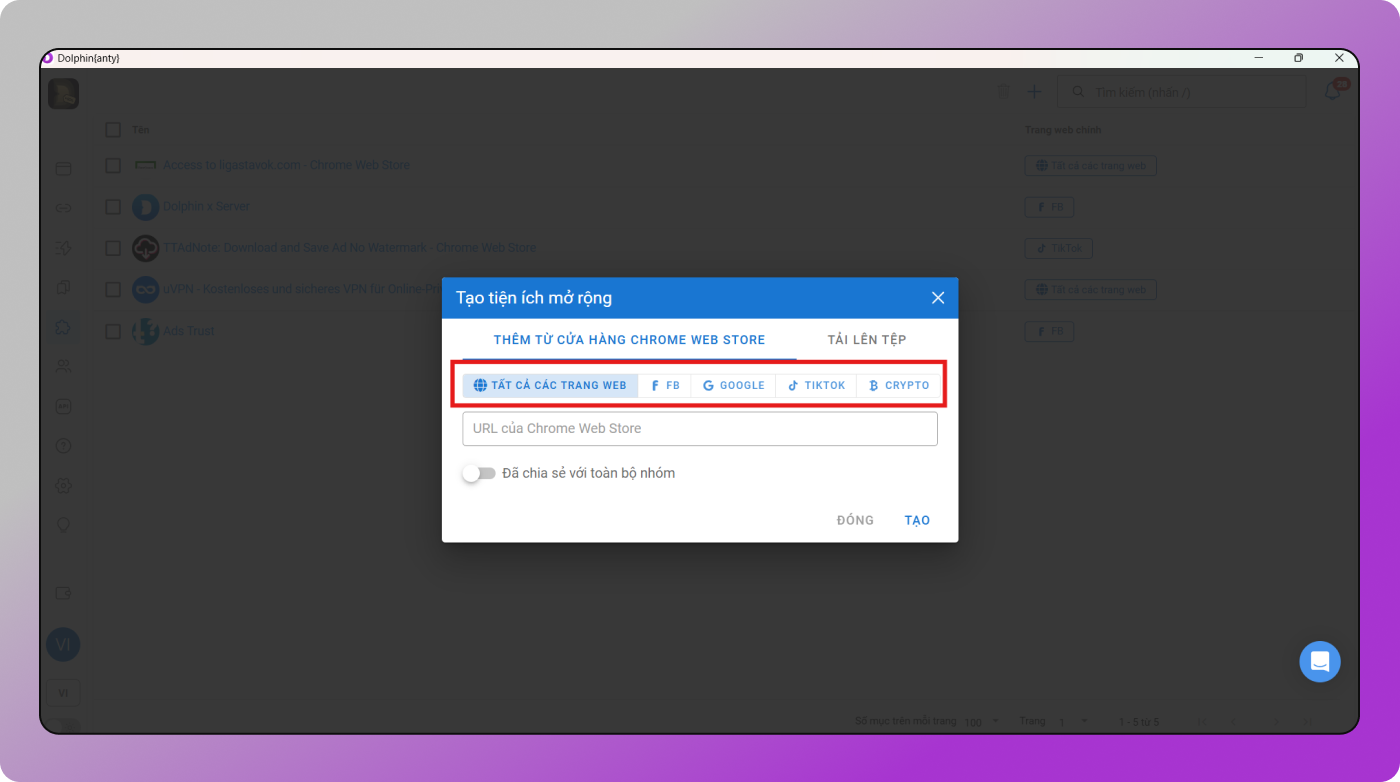Viewport: 1400px width, 782px height.
Task: Select the FB website option
Action: (665, 385)
